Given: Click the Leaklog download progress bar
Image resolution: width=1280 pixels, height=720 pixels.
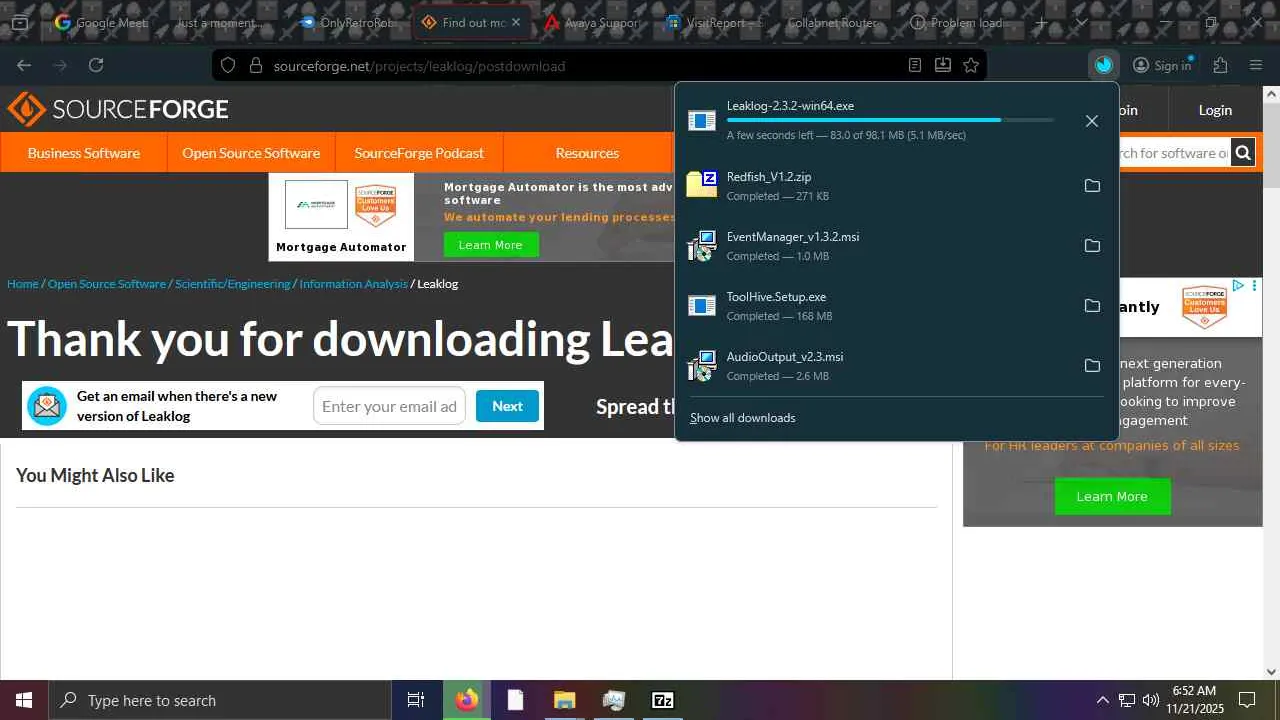Looking at the screenshot, I should pos(890,120).
